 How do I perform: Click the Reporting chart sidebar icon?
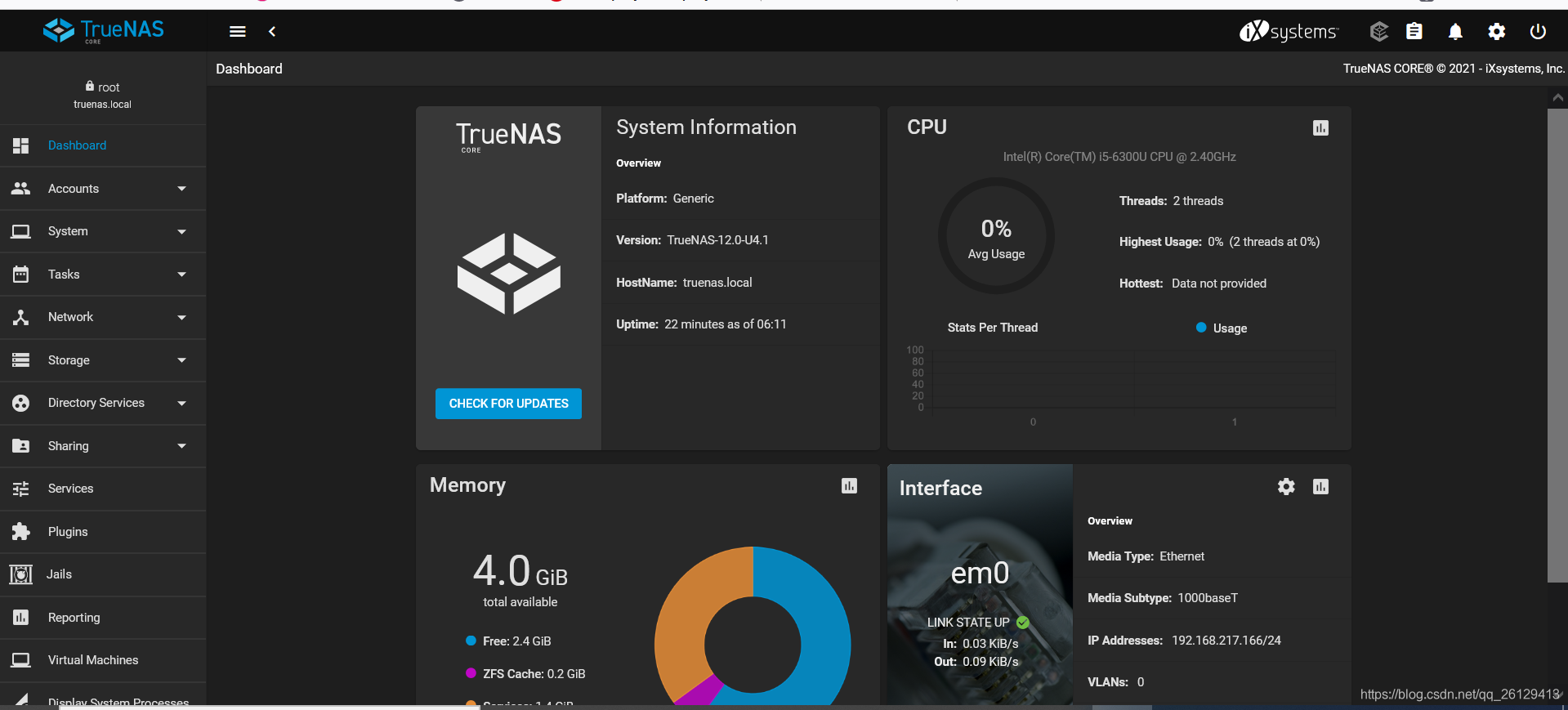pos(21,618)
